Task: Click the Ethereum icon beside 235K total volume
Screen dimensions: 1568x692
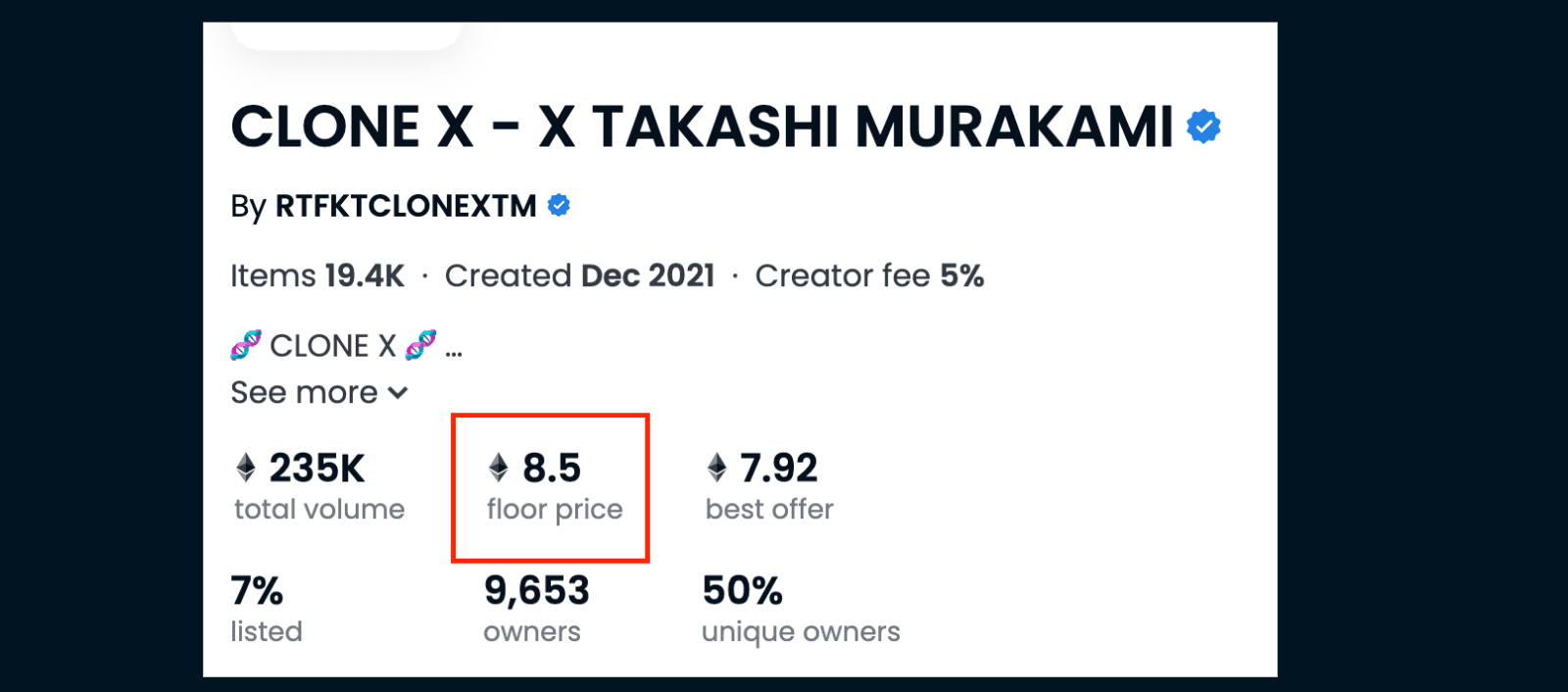Action: (x=246, y=468)
